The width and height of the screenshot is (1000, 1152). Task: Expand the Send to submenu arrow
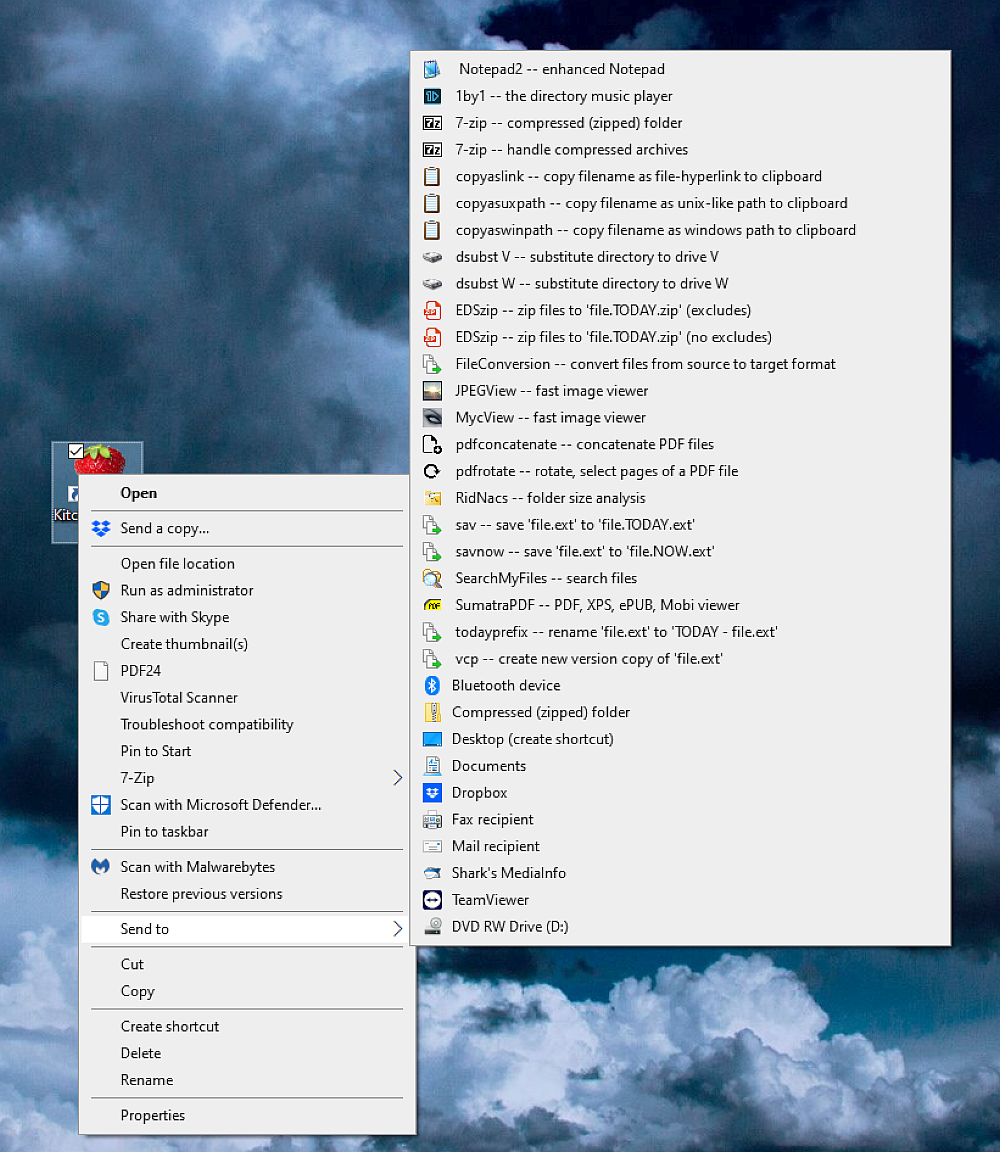[x=398, y=929]
